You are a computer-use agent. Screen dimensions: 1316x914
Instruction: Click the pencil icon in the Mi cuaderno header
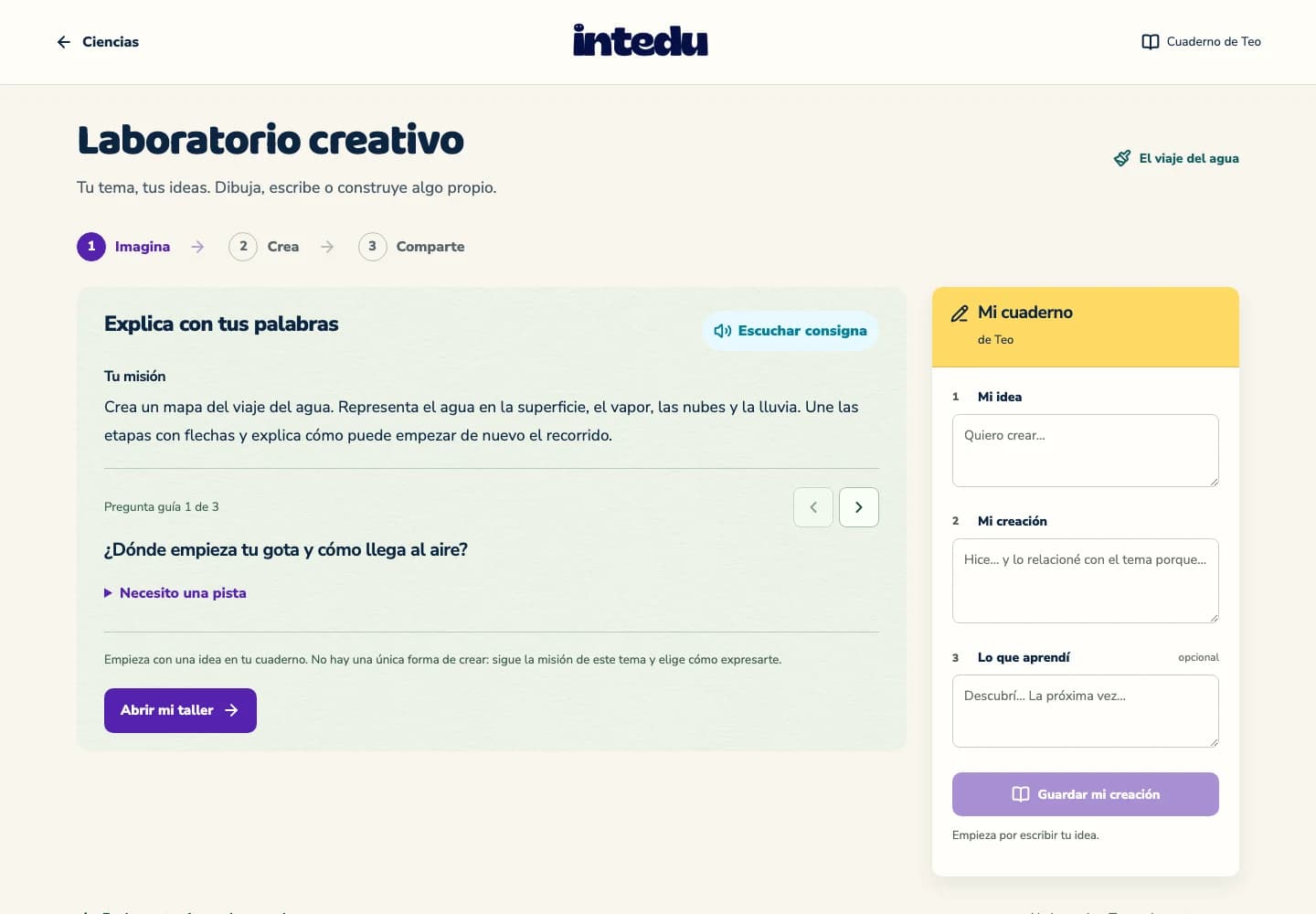[x=960, y=314]
